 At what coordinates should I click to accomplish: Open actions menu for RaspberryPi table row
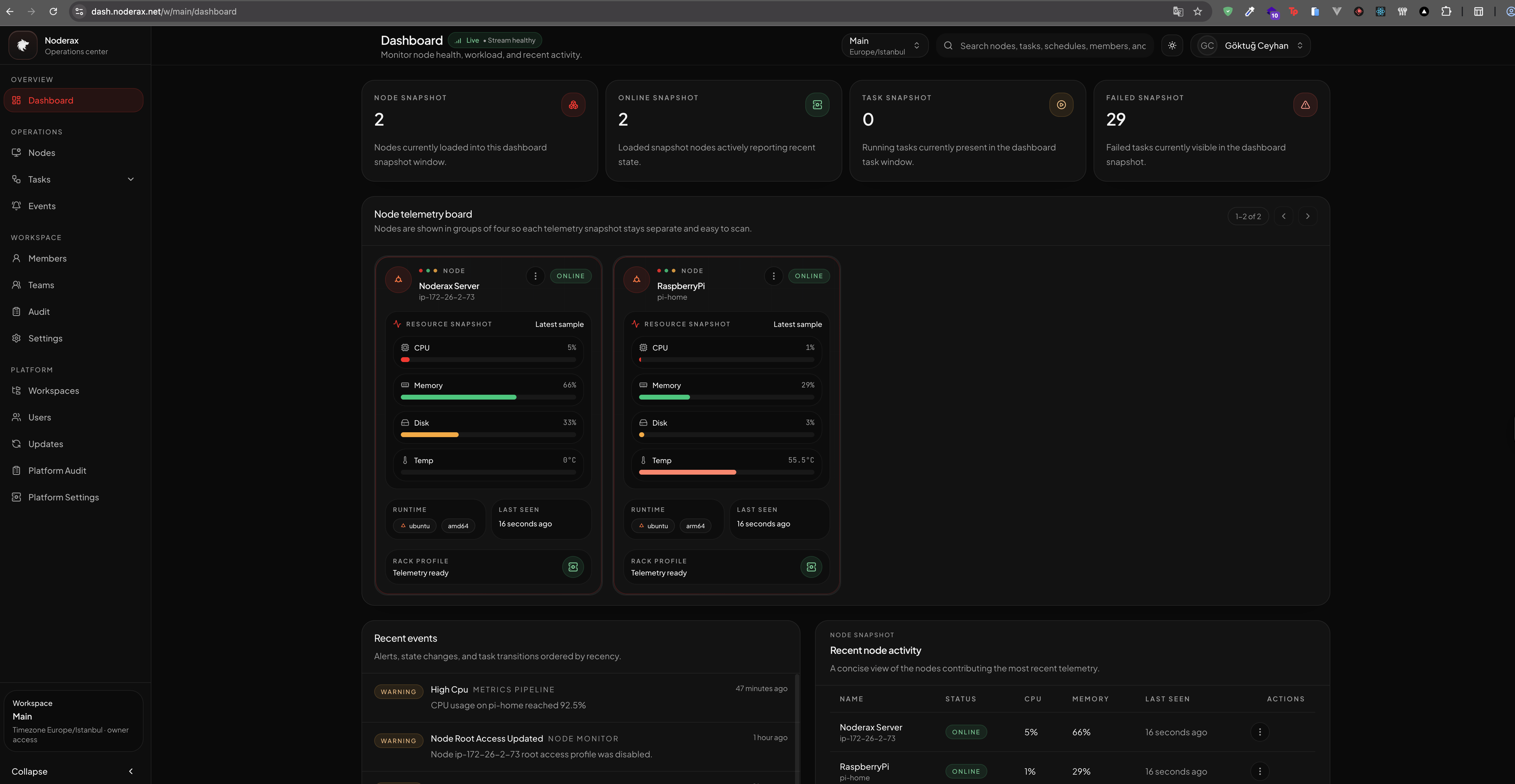pos(1260,771)
